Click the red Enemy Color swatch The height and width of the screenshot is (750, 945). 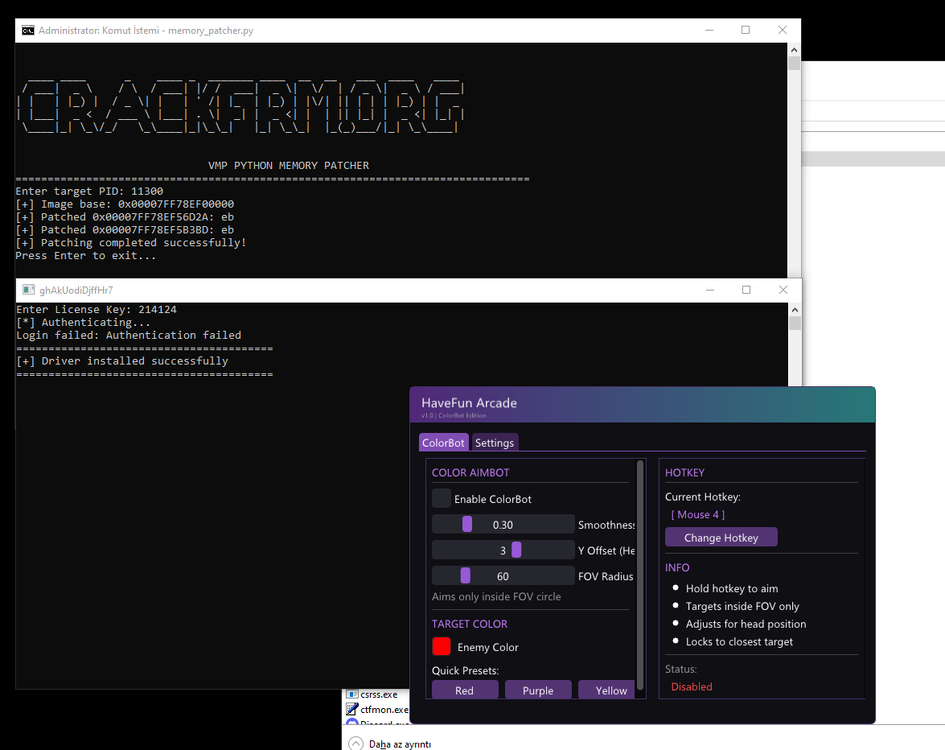(x=441, y=647)
